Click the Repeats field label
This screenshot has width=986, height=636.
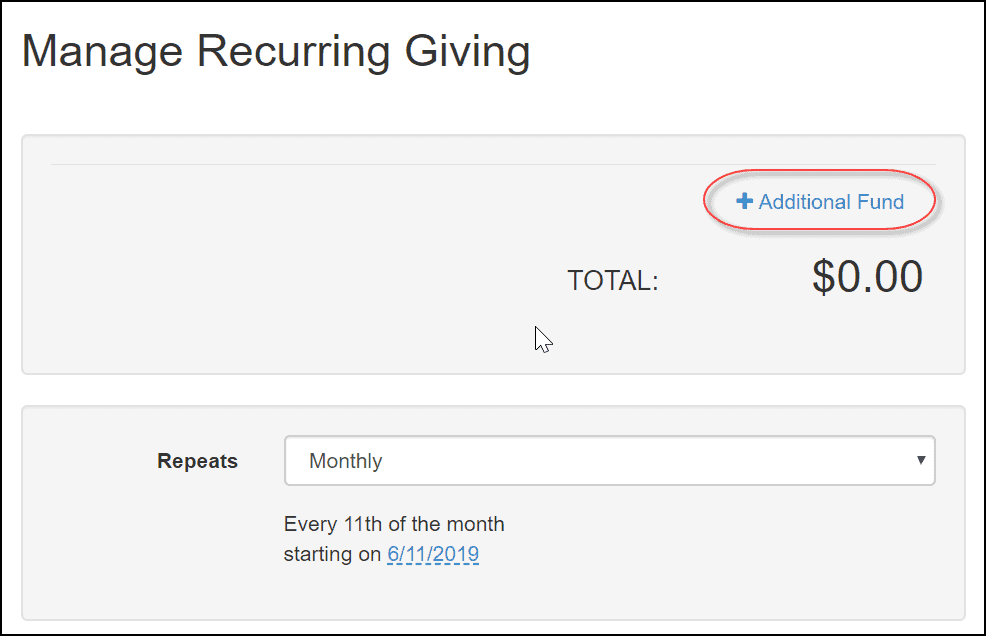coord(197,460)
